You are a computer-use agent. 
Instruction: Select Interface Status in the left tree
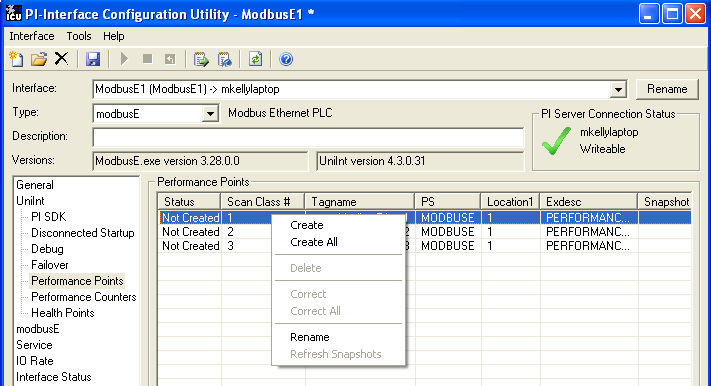tap(54, 377)
